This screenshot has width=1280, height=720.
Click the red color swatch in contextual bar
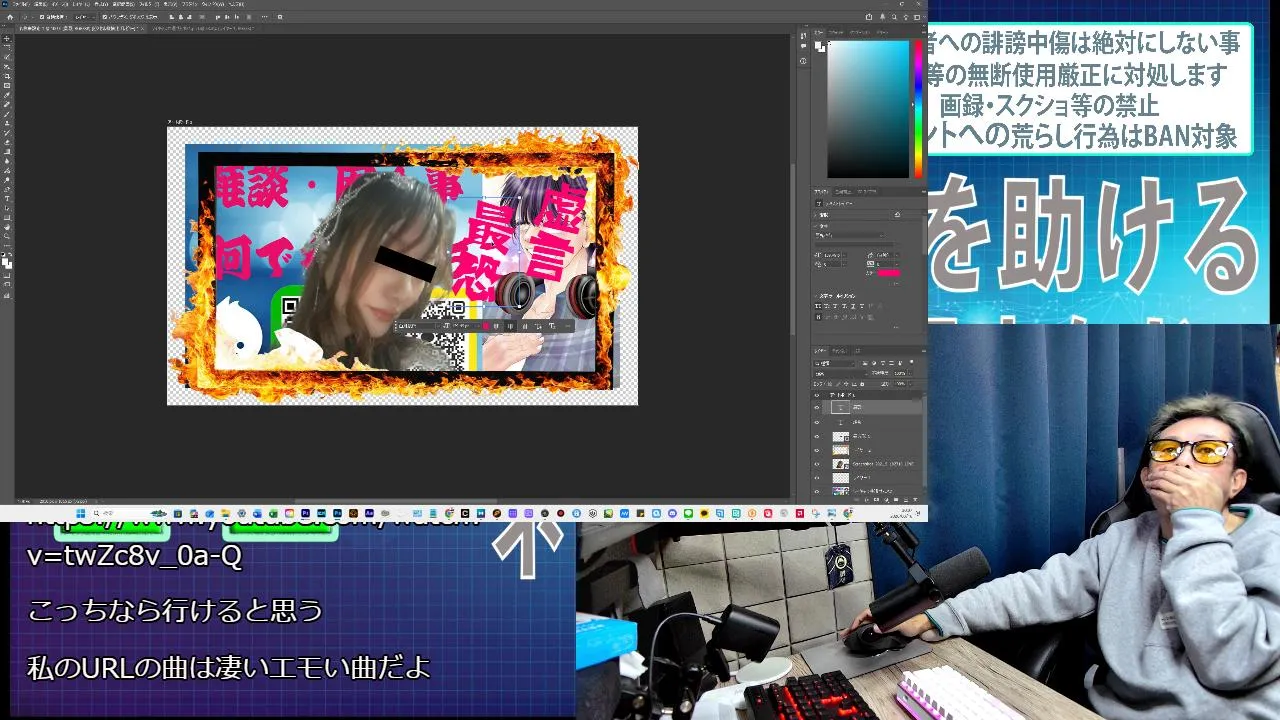click(x=485, y=326)
